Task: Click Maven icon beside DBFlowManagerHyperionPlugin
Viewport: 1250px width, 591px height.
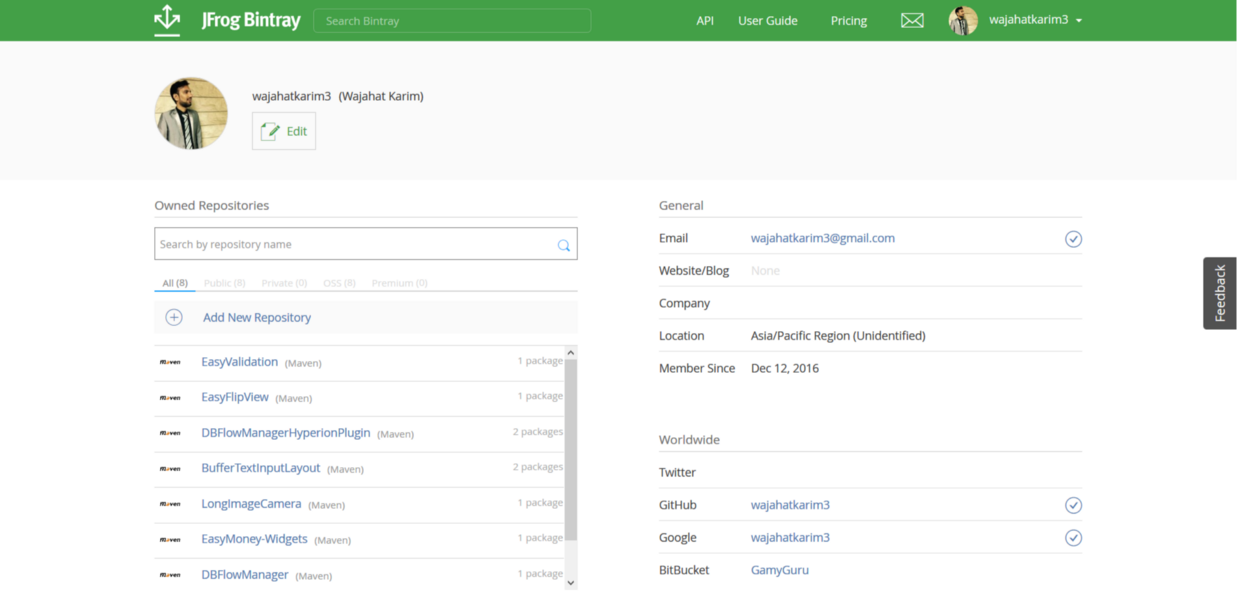Action: (171, 433)
